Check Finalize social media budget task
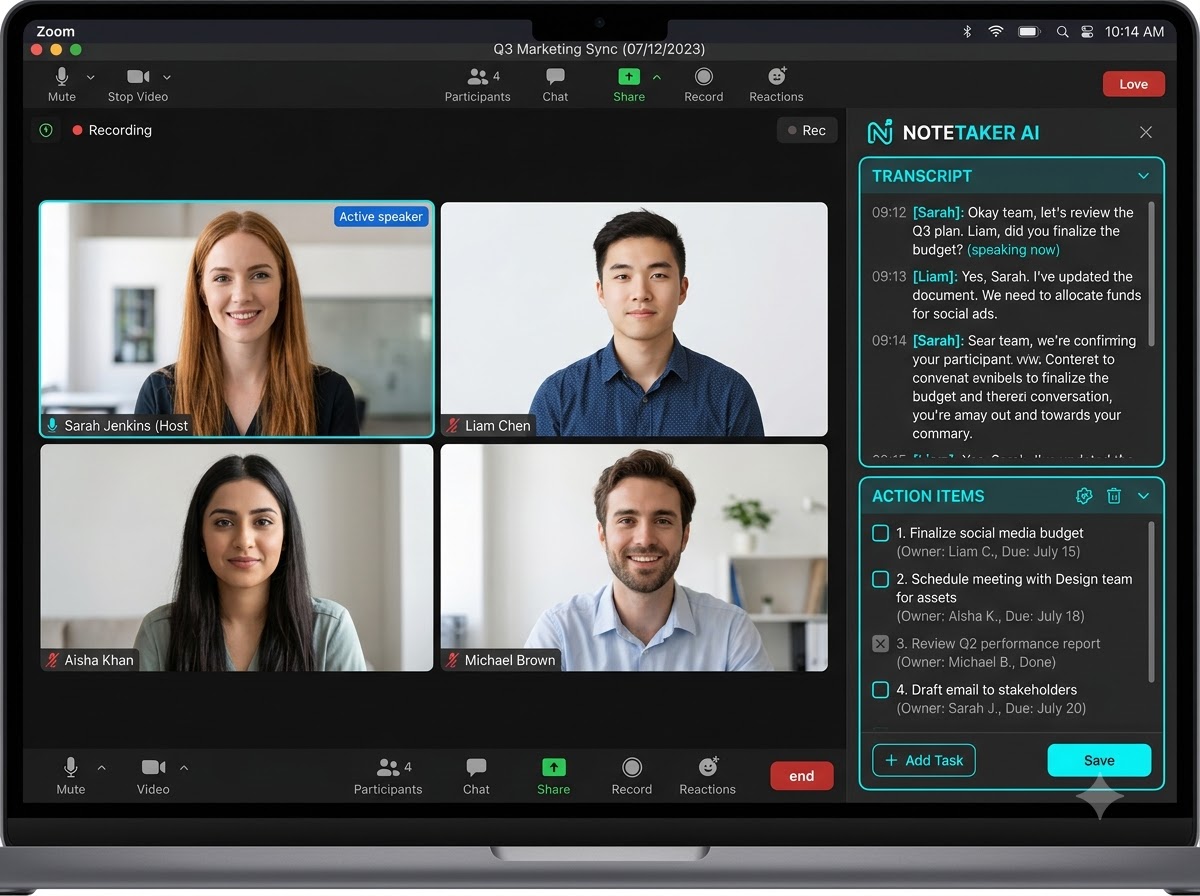Image resolution: width=1200 pixels, height=896 pixels. [880, 533]
